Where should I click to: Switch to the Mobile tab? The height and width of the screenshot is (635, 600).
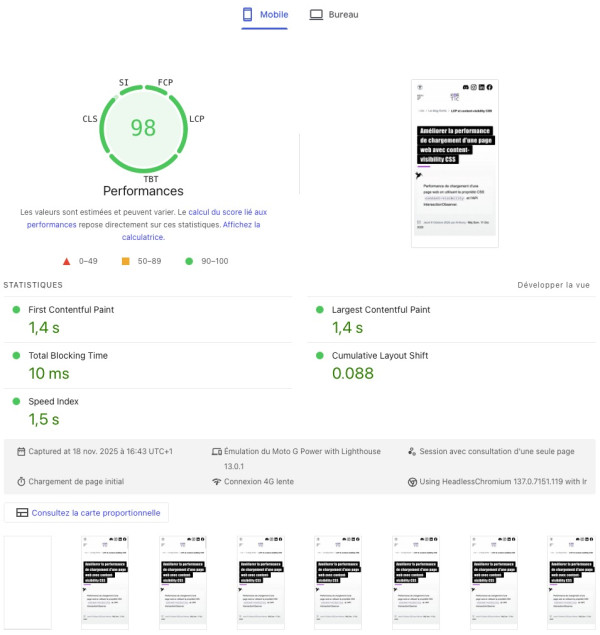coord(265,15)
